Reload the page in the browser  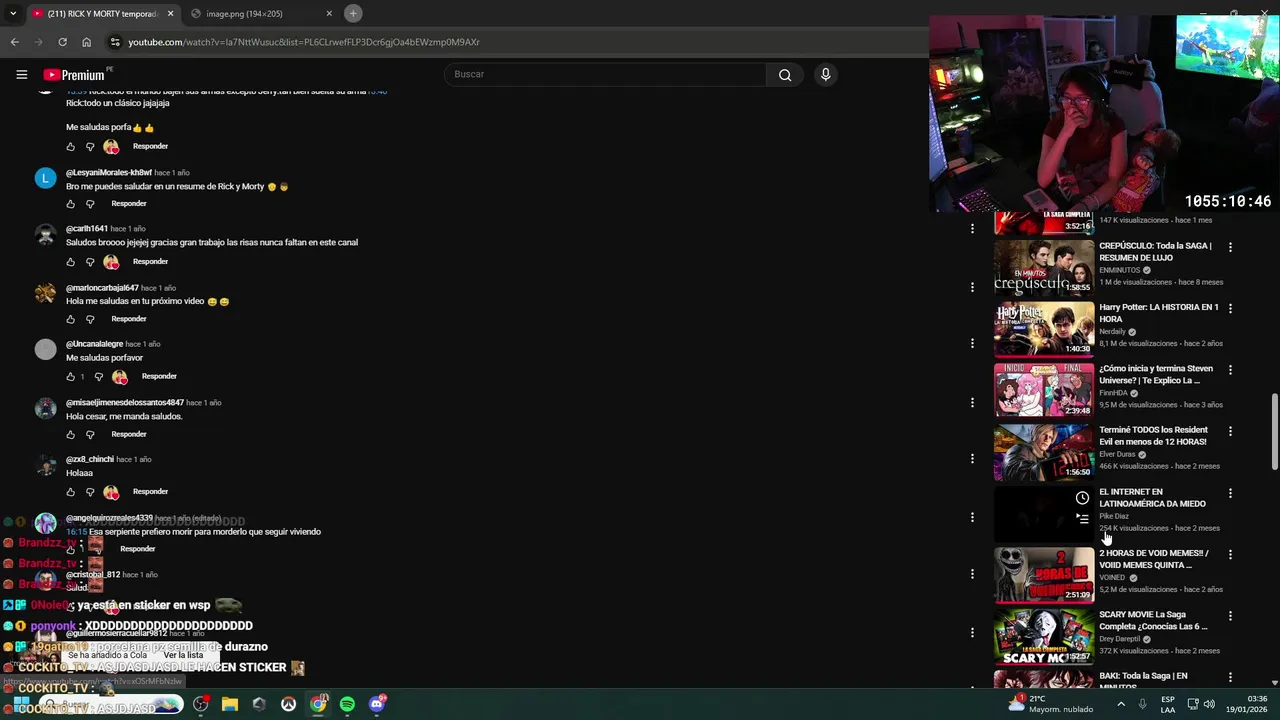[x=62, y=42]
